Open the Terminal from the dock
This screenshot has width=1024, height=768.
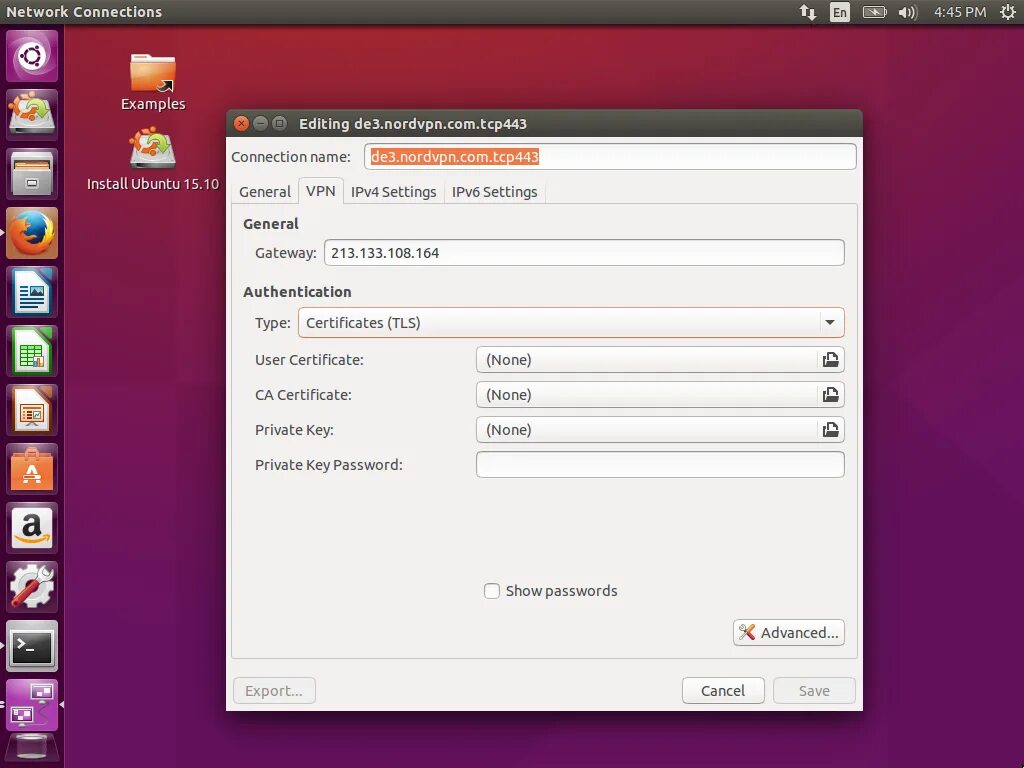coord(32,646)
